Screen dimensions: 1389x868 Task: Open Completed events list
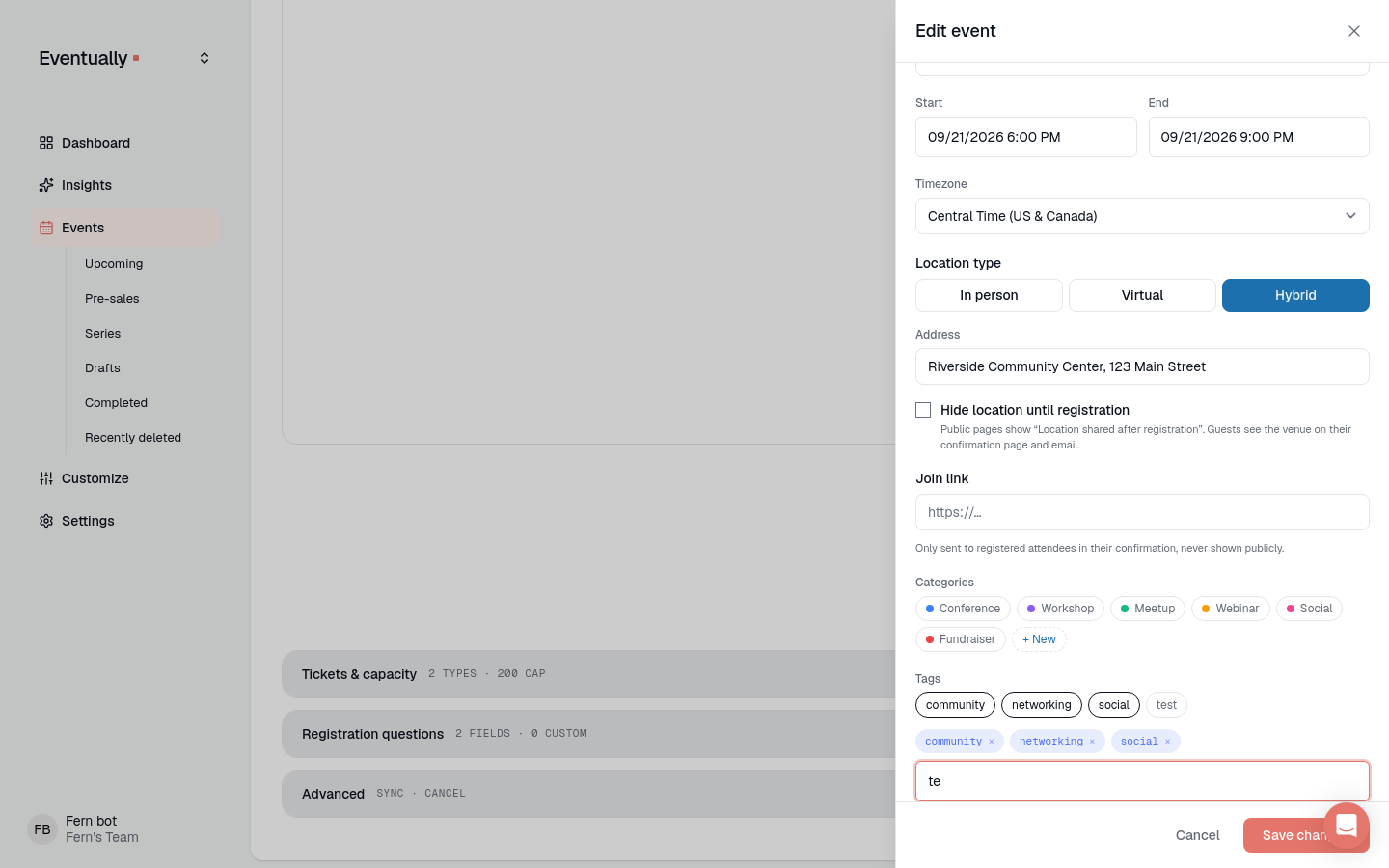pos(116,403)
